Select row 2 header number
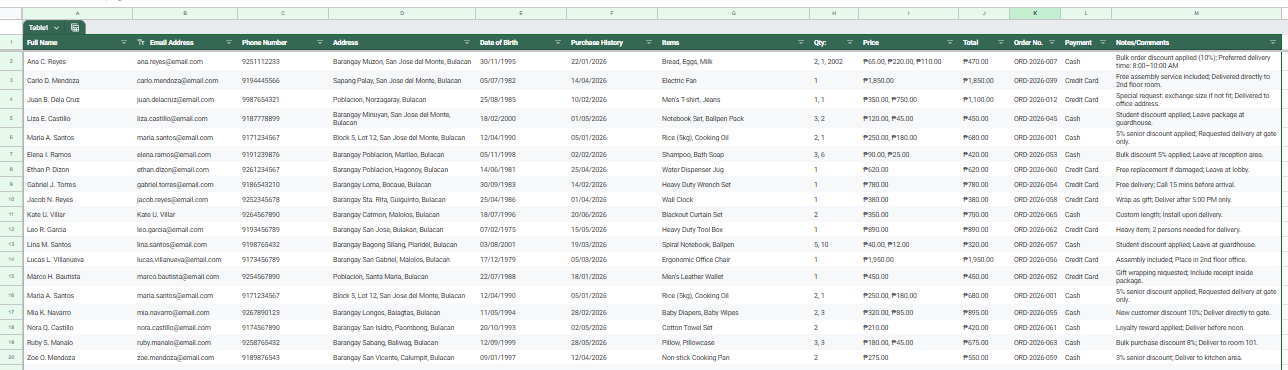This screenshot has width=1288, height=370. [x=10, y=61]
